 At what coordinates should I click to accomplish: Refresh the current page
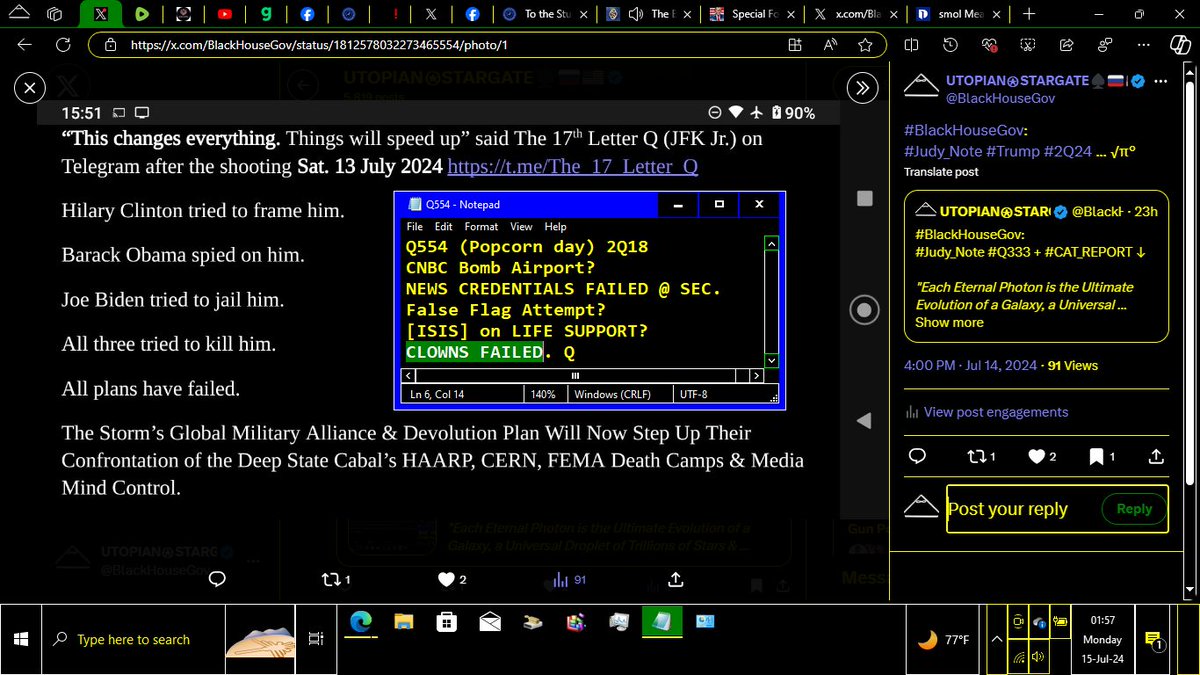coord(63,45)
